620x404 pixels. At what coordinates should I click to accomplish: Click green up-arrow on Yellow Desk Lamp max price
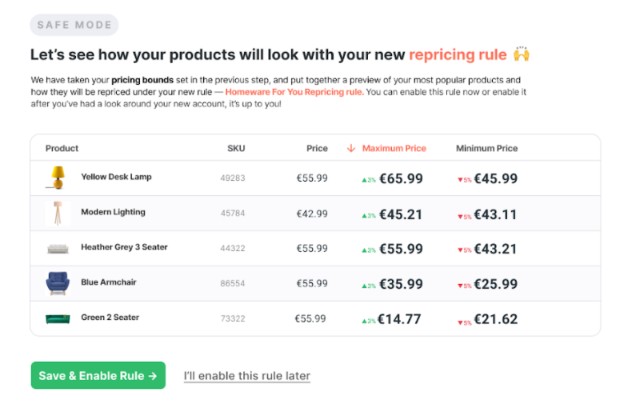pyautogui.click(x=365, y=180)
